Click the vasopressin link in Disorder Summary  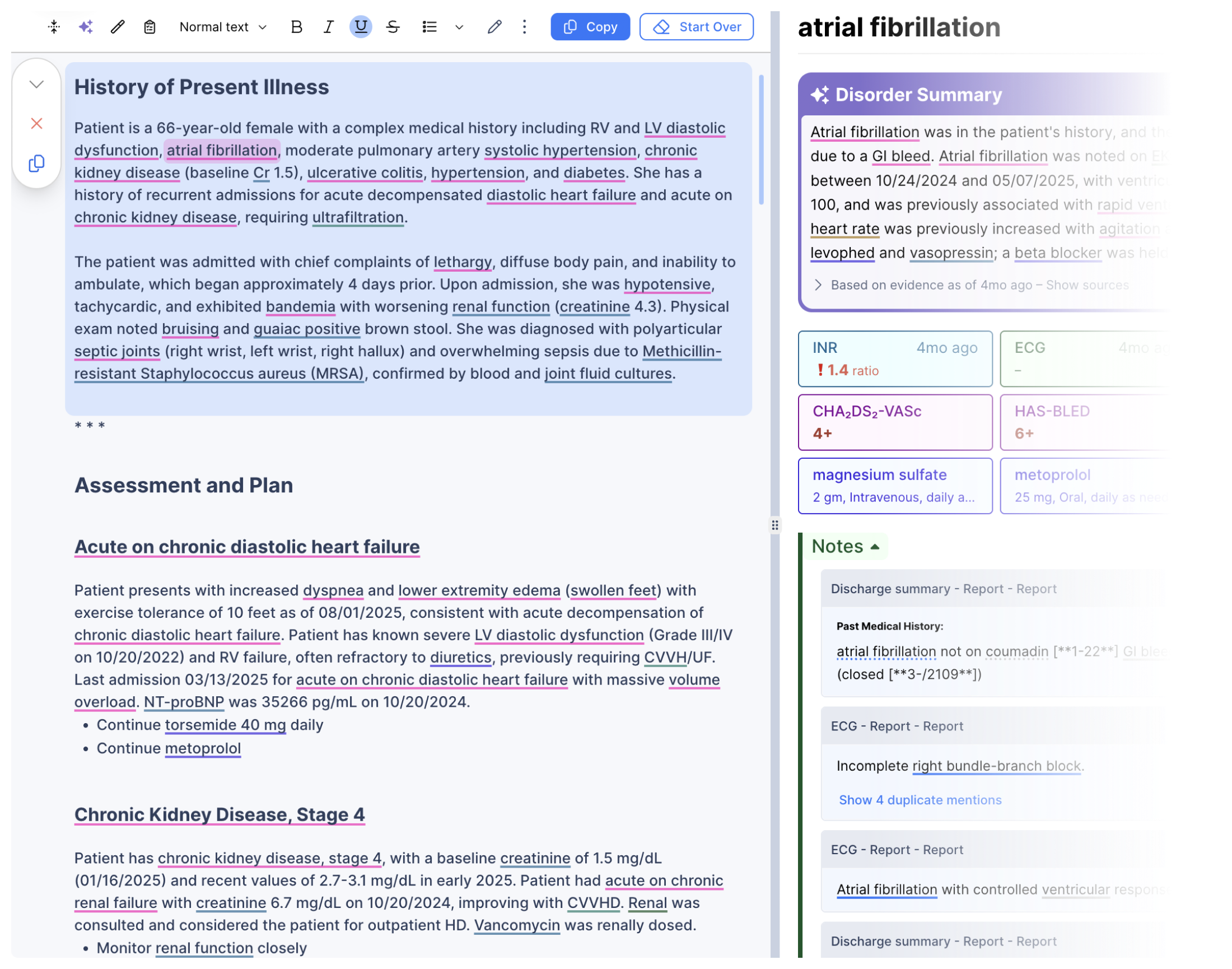pos(952,253)
